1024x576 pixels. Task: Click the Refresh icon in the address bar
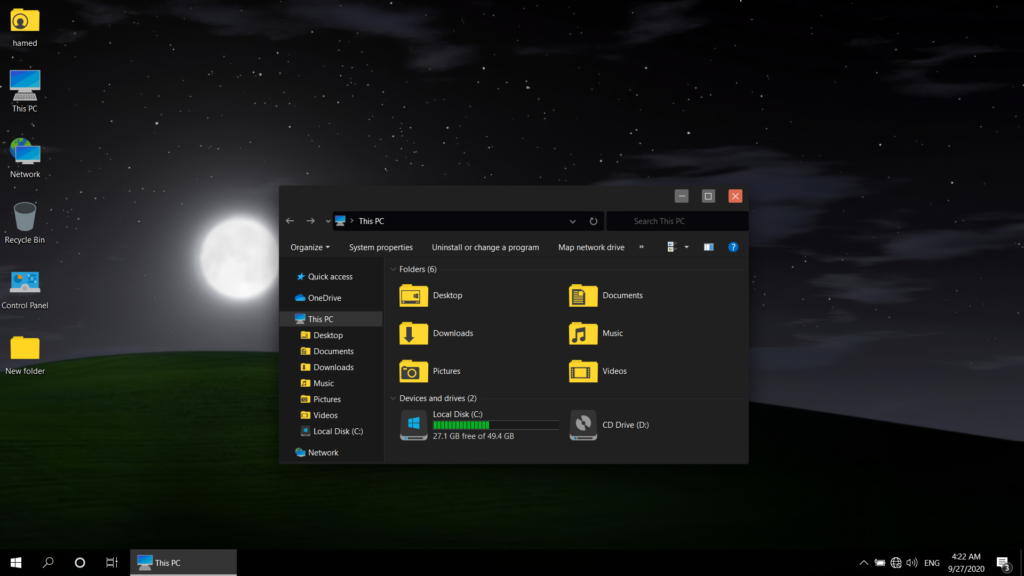[x=593, y=221]
